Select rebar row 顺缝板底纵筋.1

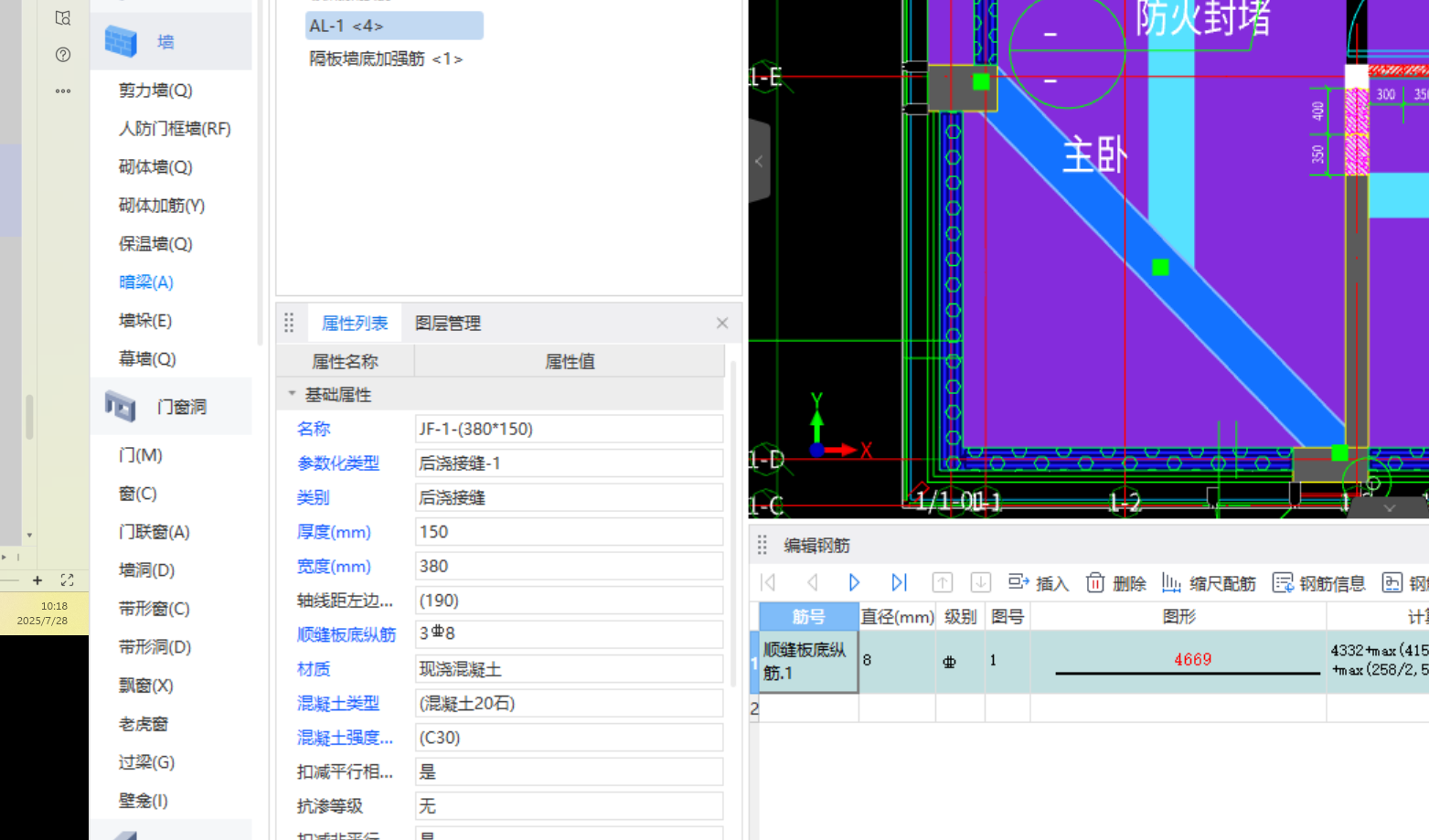[808, 662]
